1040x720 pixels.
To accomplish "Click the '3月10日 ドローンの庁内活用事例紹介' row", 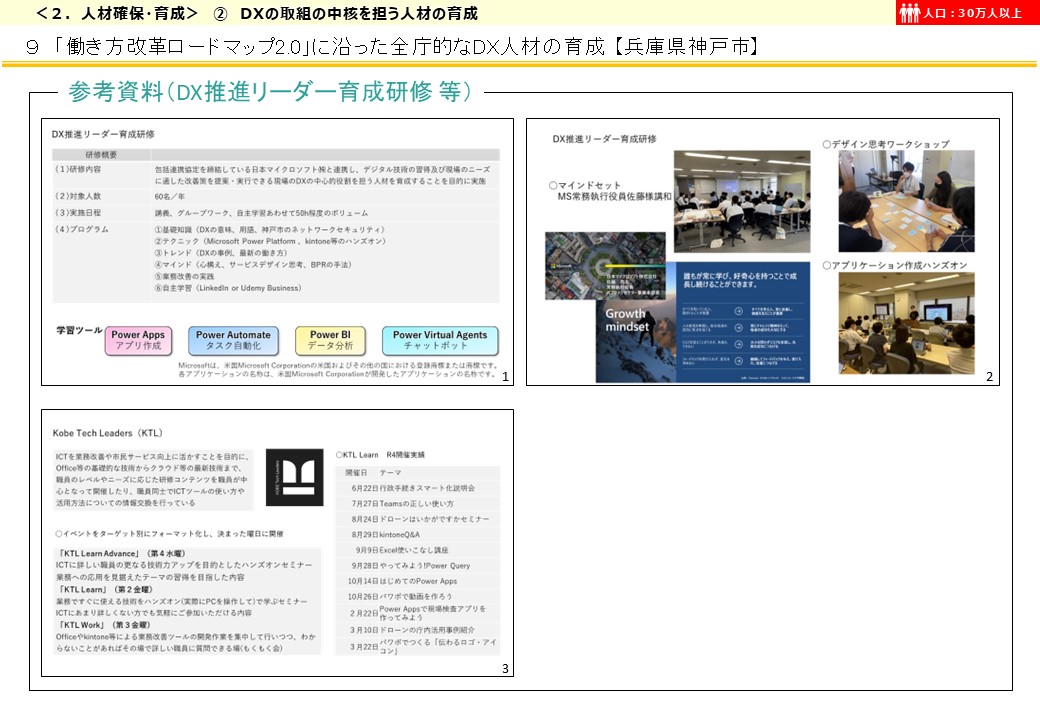I will (418, 630).
